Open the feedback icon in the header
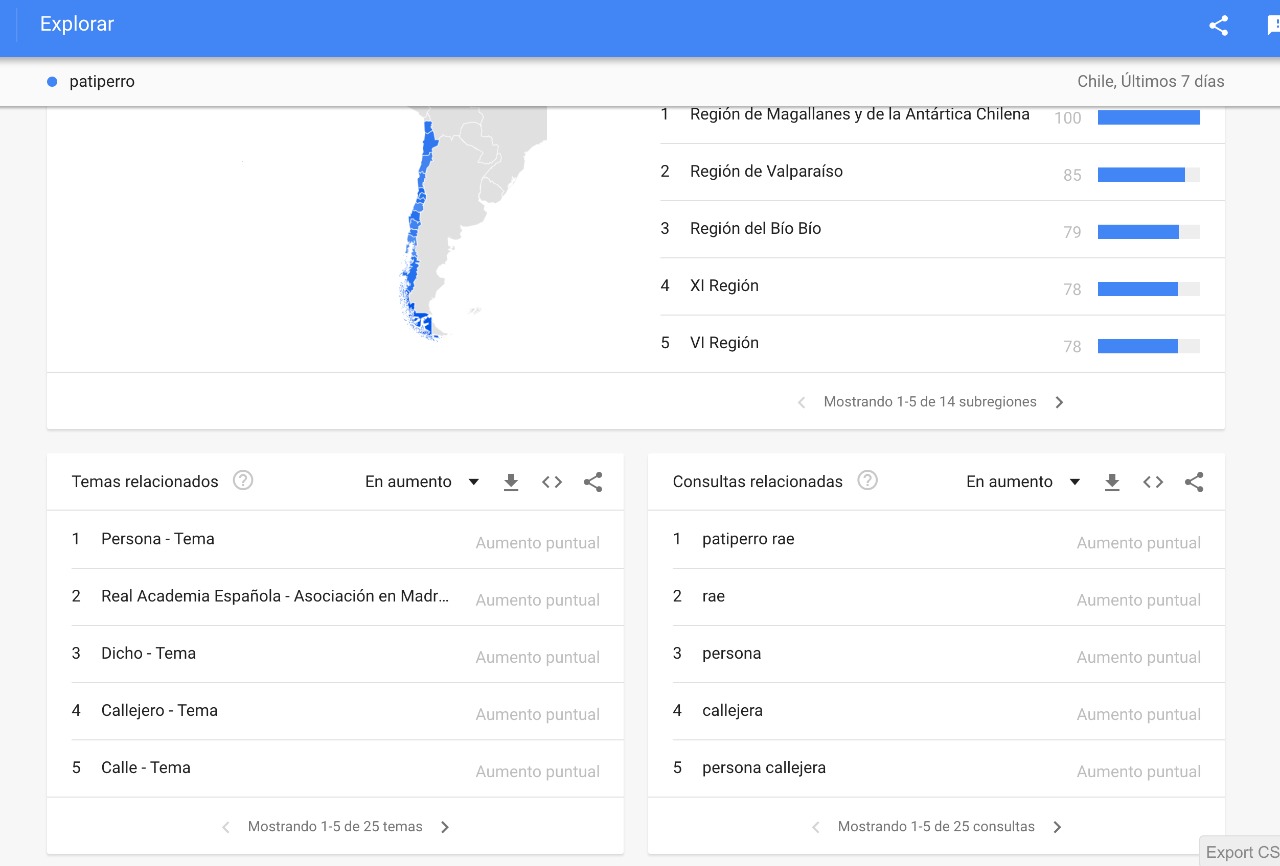1280x866 pixels. point(1272,26)
